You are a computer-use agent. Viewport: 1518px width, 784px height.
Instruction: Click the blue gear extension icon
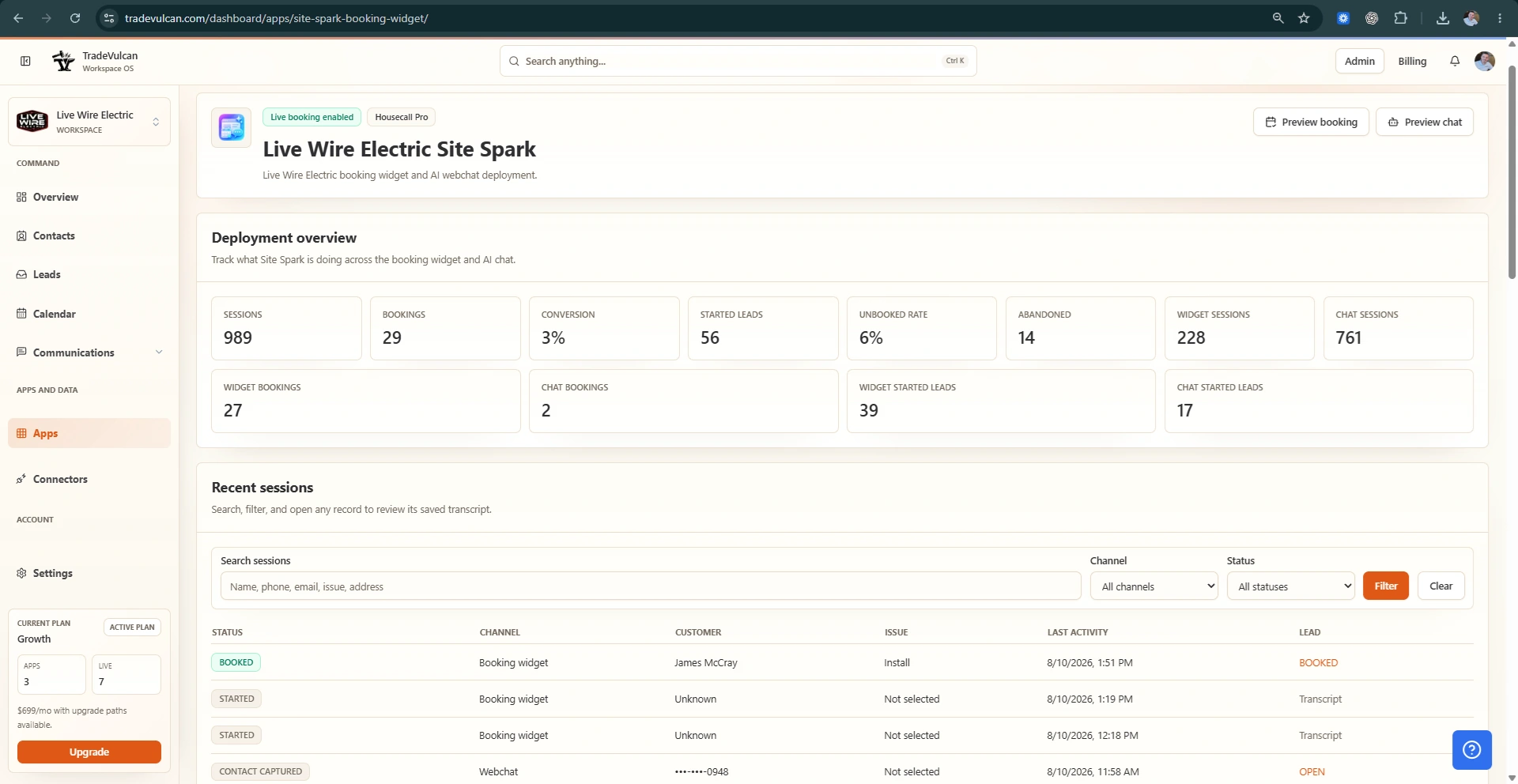[x=1343, y=18]
